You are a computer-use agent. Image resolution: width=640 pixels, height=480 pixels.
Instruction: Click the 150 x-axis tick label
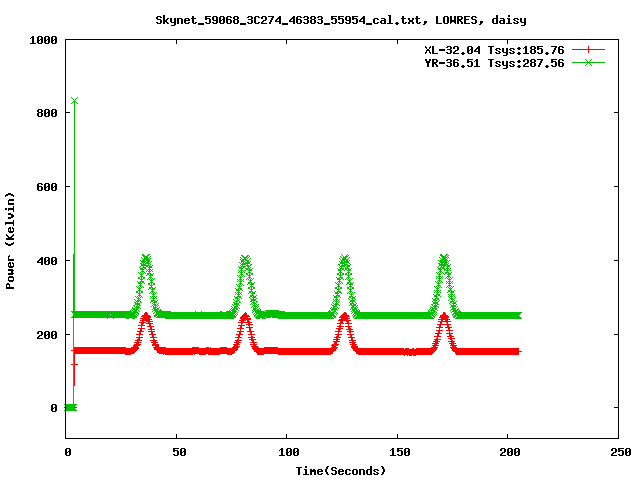click(400, 452)
